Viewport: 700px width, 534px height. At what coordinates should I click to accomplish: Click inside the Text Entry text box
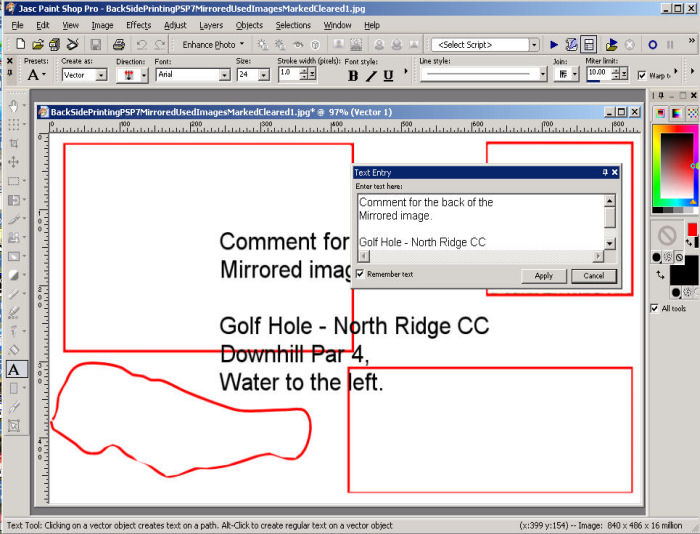pos(480,222)
